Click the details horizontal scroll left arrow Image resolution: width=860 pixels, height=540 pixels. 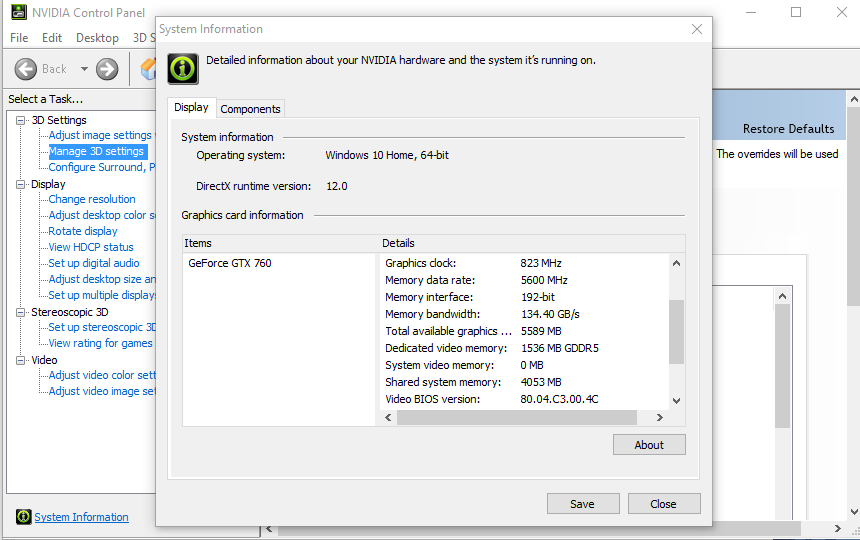(x=388, y=418)
